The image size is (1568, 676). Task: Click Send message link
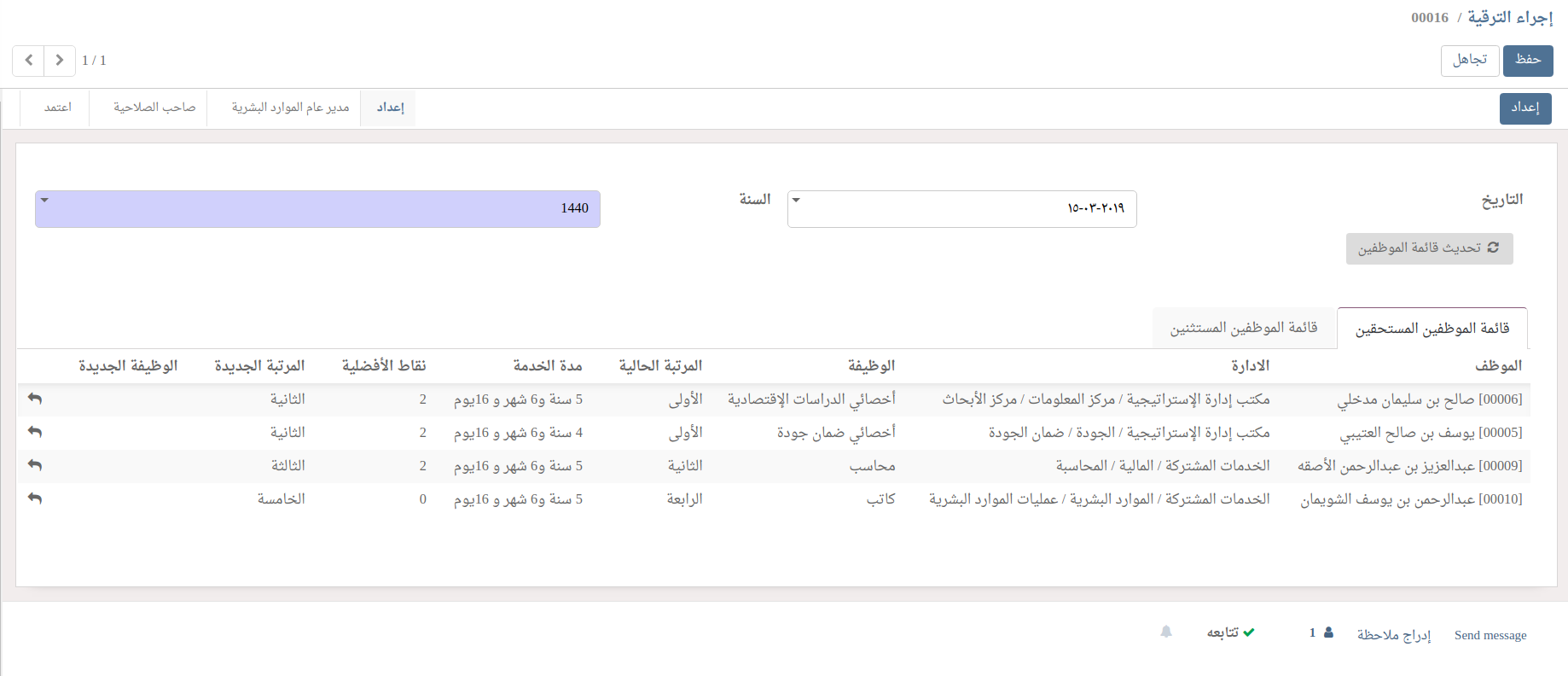tap(1490, 635)
